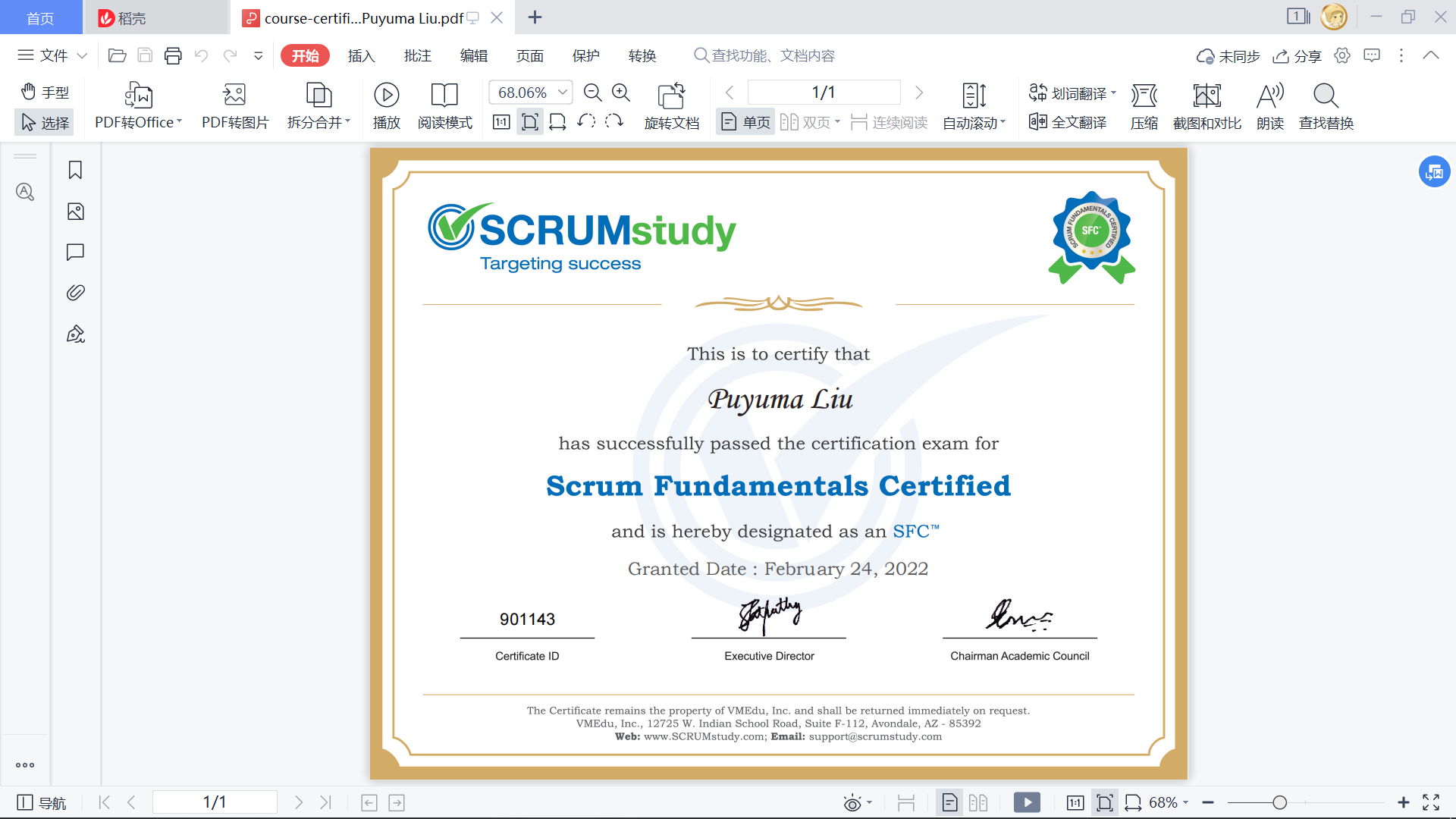This screenshot has width=1456, height=819.
Task: Click the status bar page number field
Action: (x=215, y=802)
